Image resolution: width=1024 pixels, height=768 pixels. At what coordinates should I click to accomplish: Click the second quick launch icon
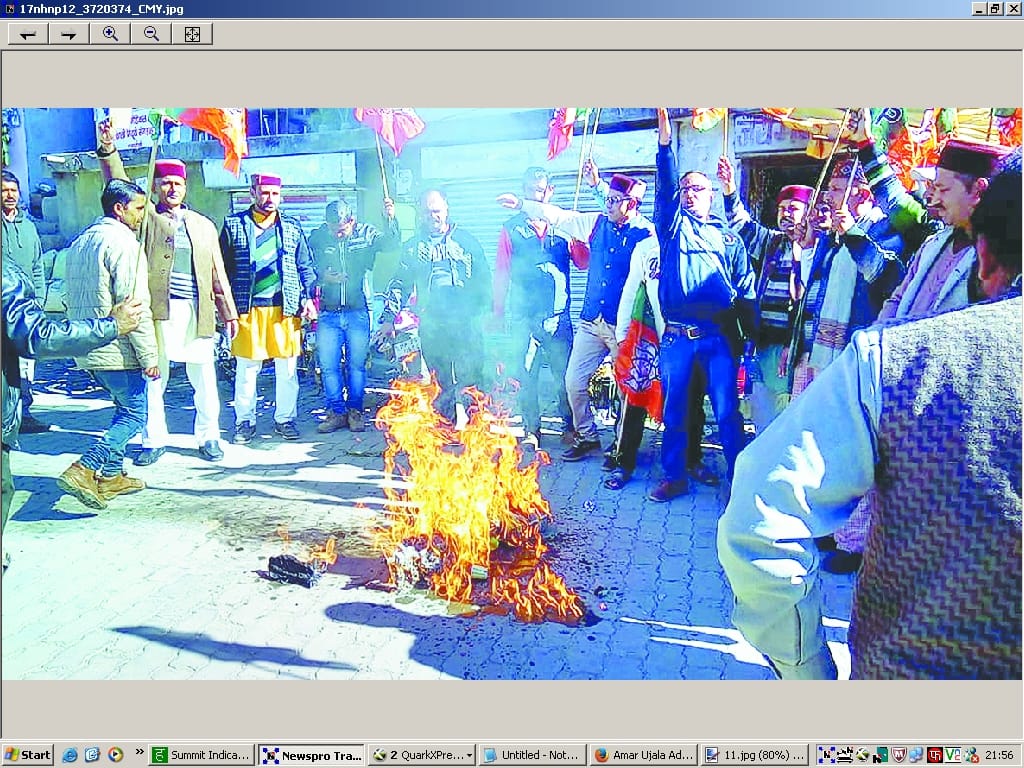(x=92, y=755)
